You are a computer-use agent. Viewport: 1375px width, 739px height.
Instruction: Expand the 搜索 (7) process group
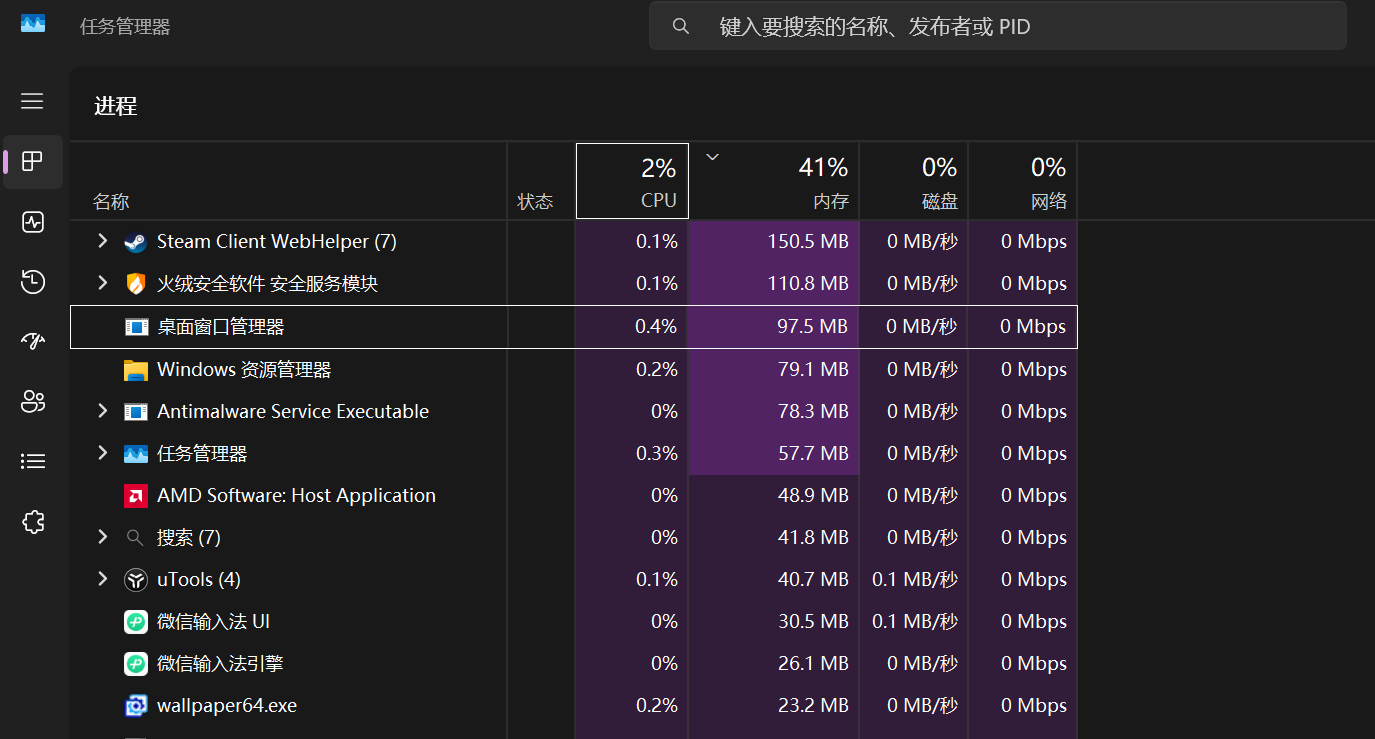pyautogui.click(x=102, y=537)
